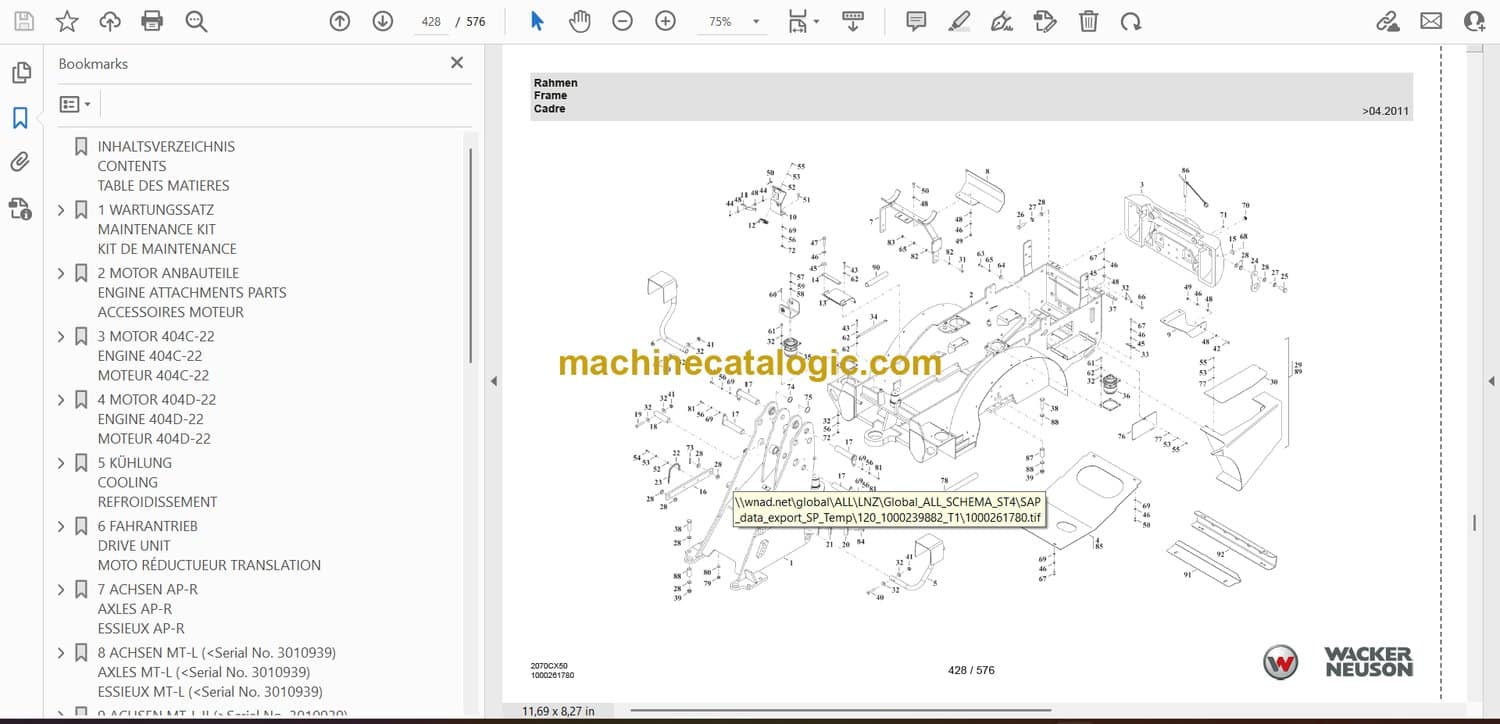Image resolution: width=1500 pixels, height=724 pixels.
Task: Print the document
Action: click(152, 21)
